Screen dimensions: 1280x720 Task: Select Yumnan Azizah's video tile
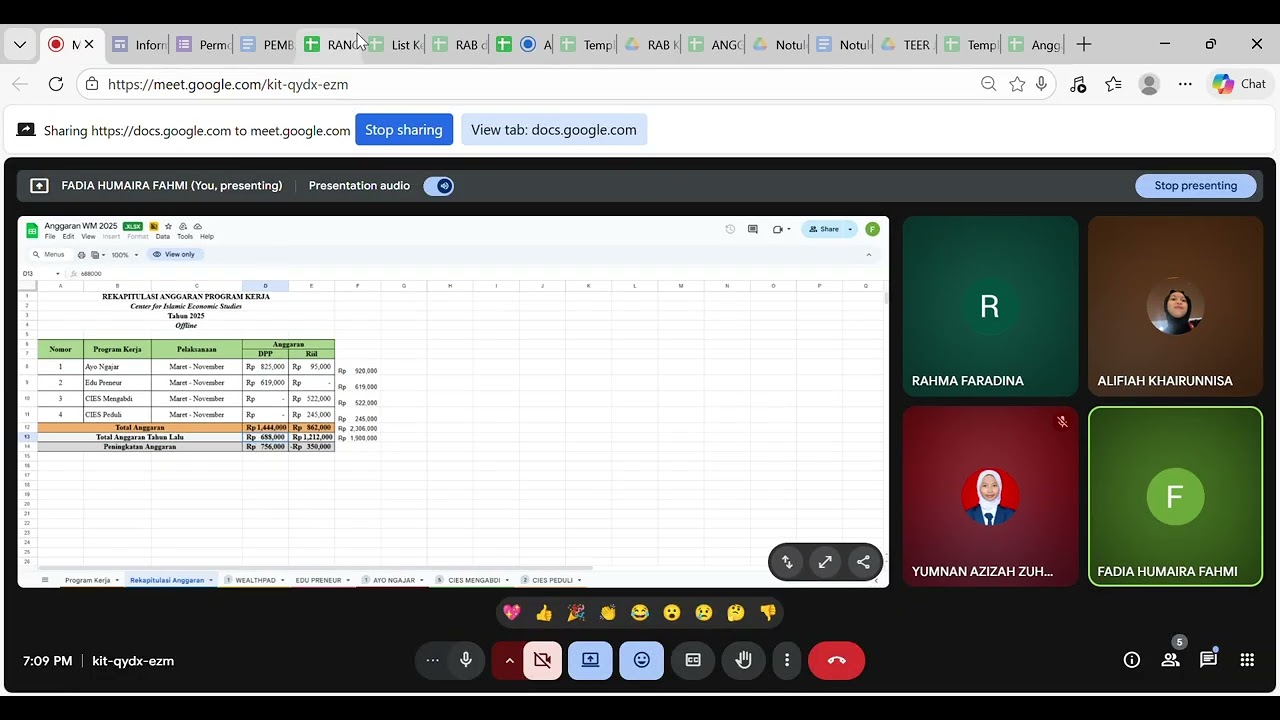pyautogui.click(x=990, y=496)
